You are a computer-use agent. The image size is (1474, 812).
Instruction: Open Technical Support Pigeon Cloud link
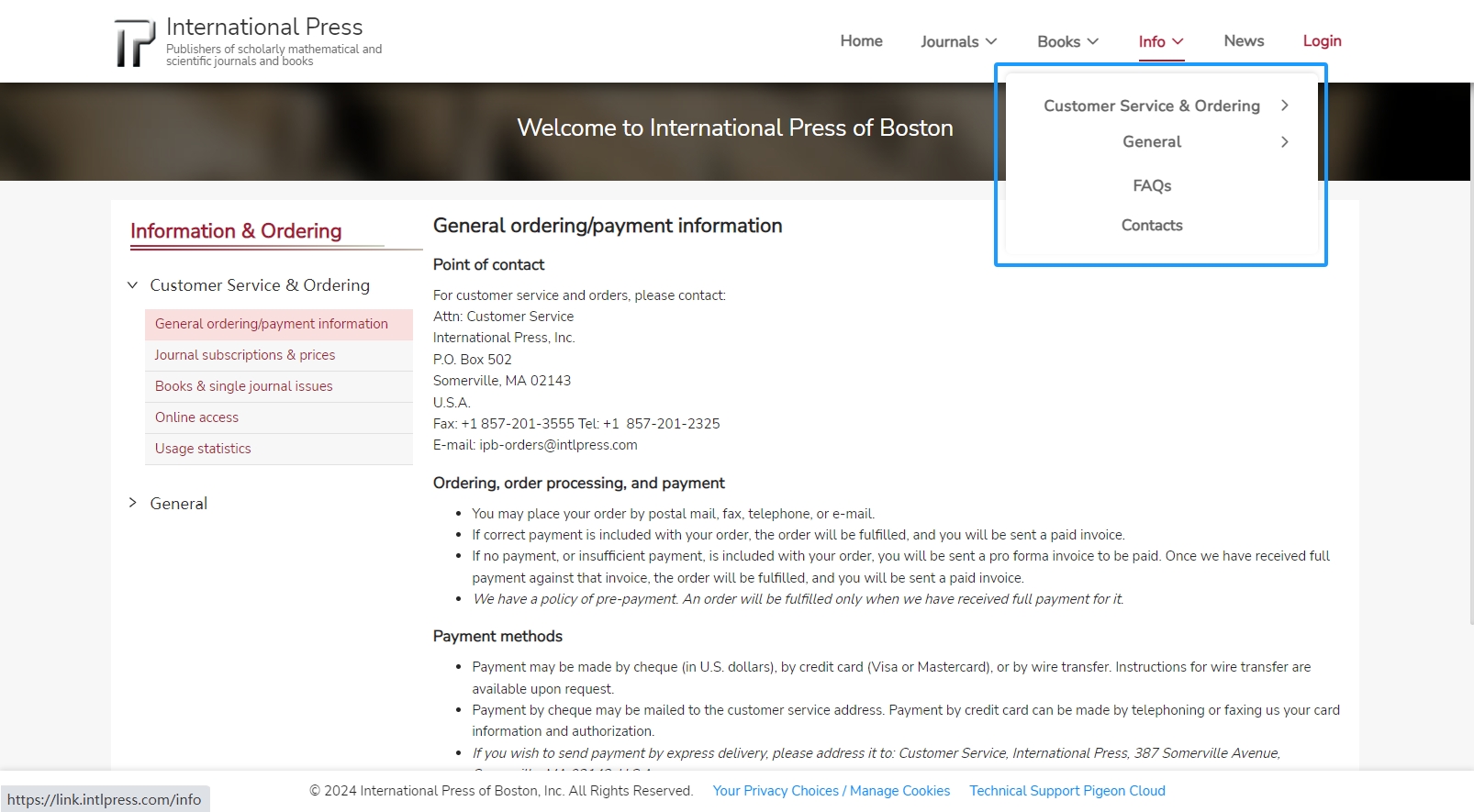[1067, 791]
